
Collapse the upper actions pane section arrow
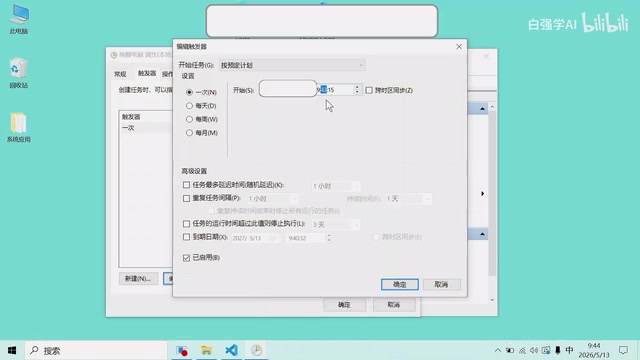click(x=482, y=109)
